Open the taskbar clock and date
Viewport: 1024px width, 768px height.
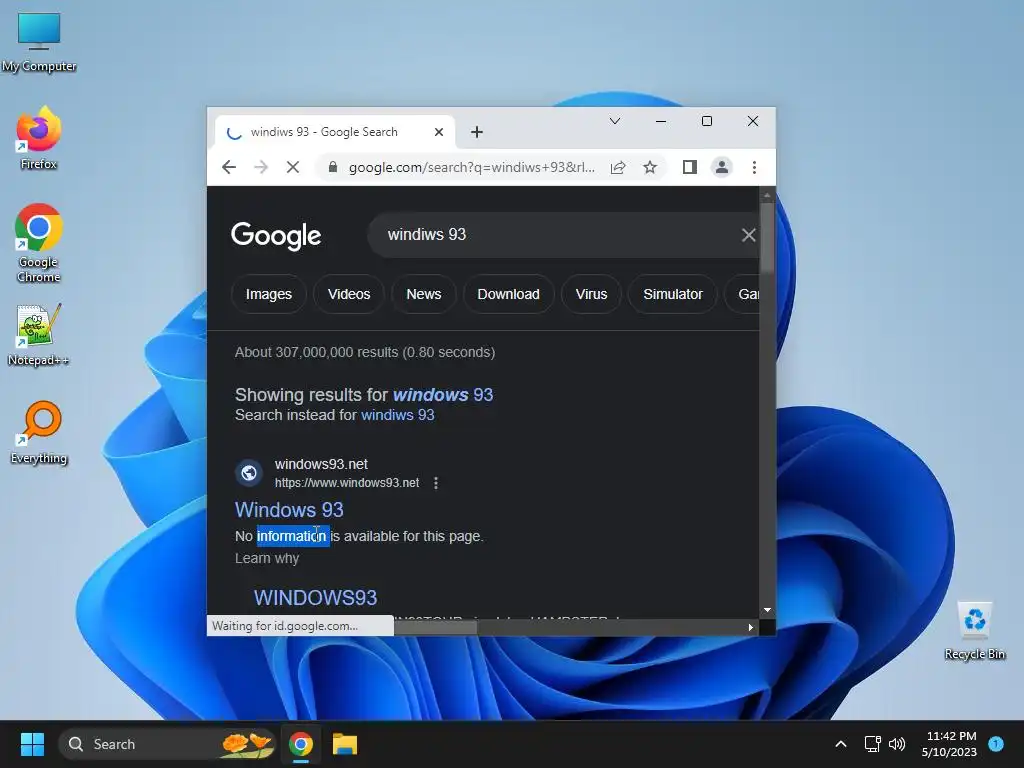tap(949, 744)
